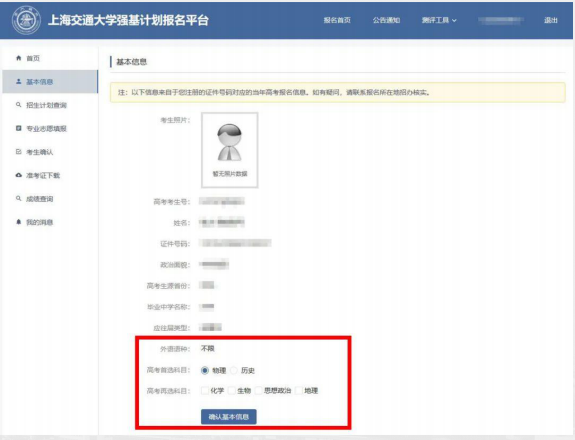Check the 地理 checkbox
The width and height of the screenshot is (575, 440).
point(299,391)
